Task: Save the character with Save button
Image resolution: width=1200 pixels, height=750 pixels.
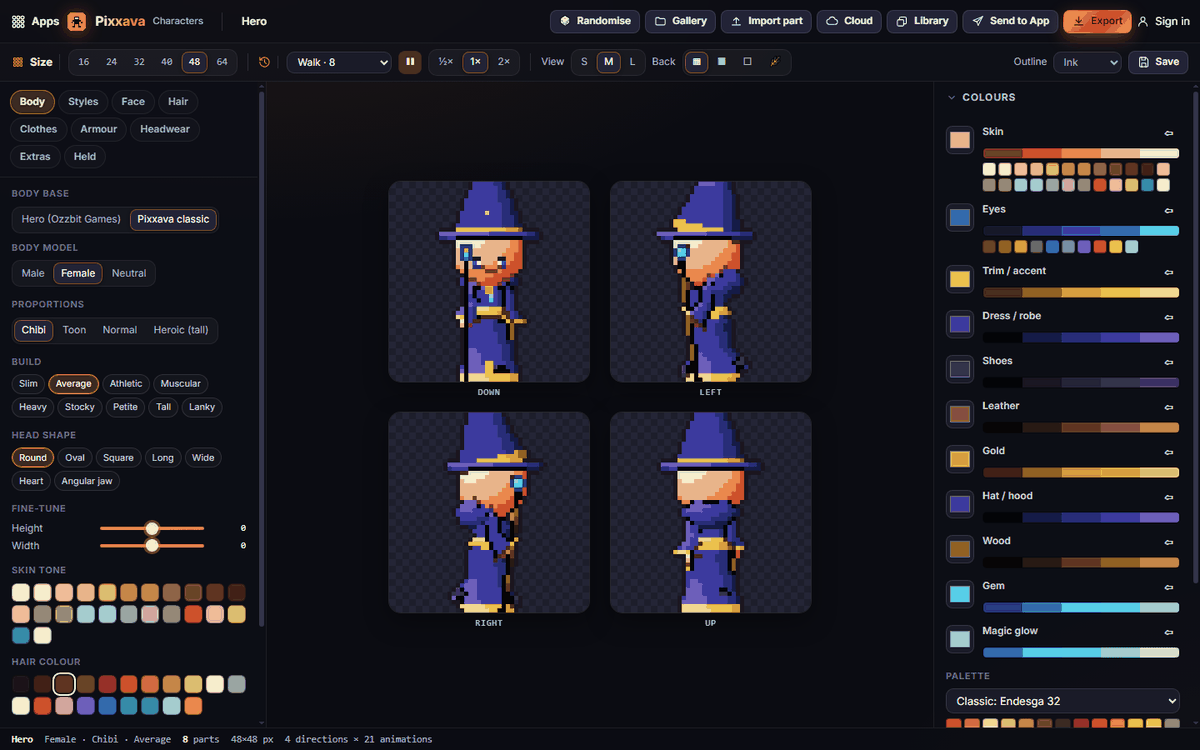Action: (x=1158, y=62)
